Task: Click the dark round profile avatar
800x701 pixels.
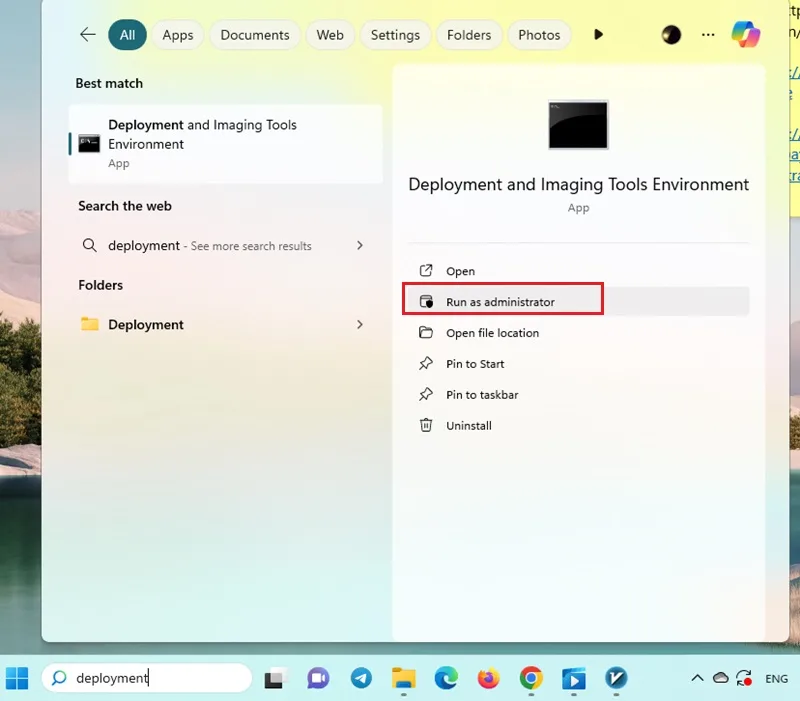Action: (671, 35)
